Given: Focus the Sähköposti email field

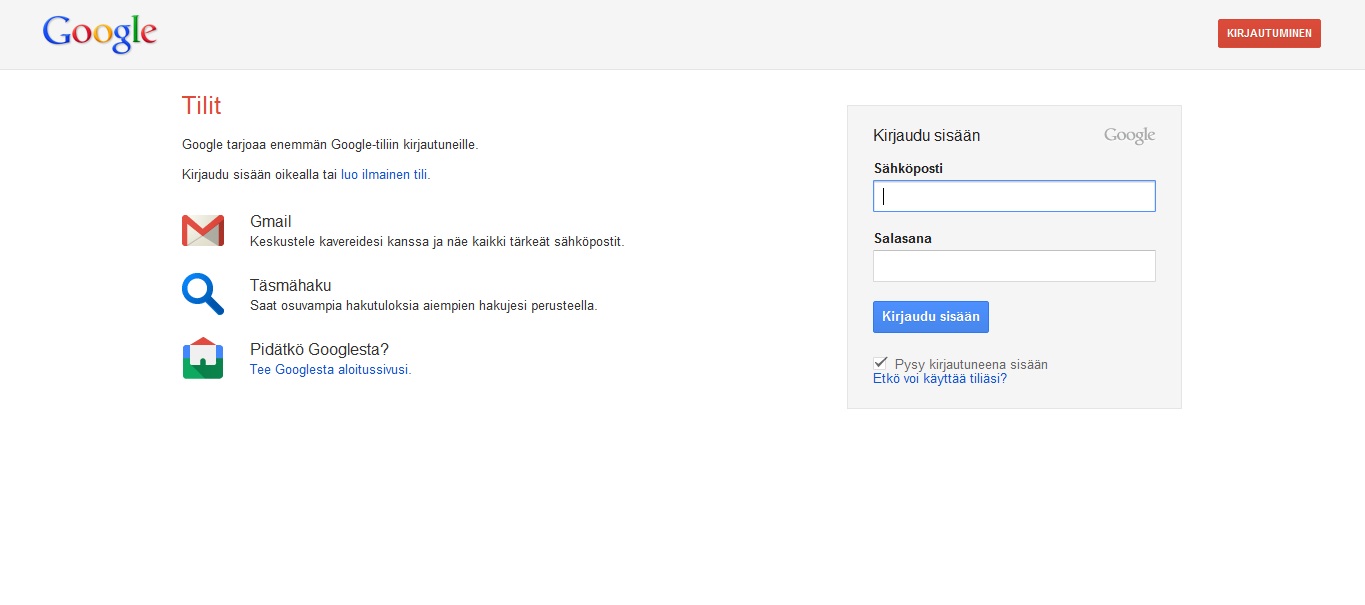Looking at the screenshot, I should click(x=1014, y=196).
